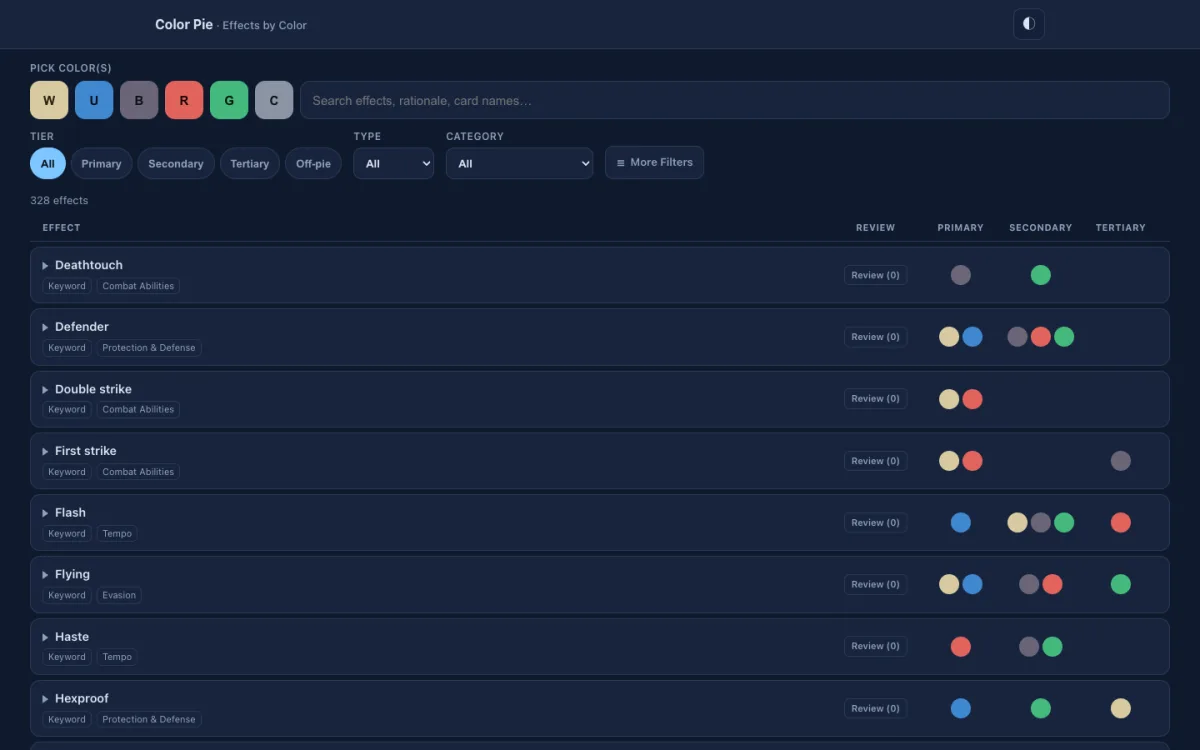Click Defender's red secondary color dot
This screenshot has width=1200, height=750.
coord(1041,337)
